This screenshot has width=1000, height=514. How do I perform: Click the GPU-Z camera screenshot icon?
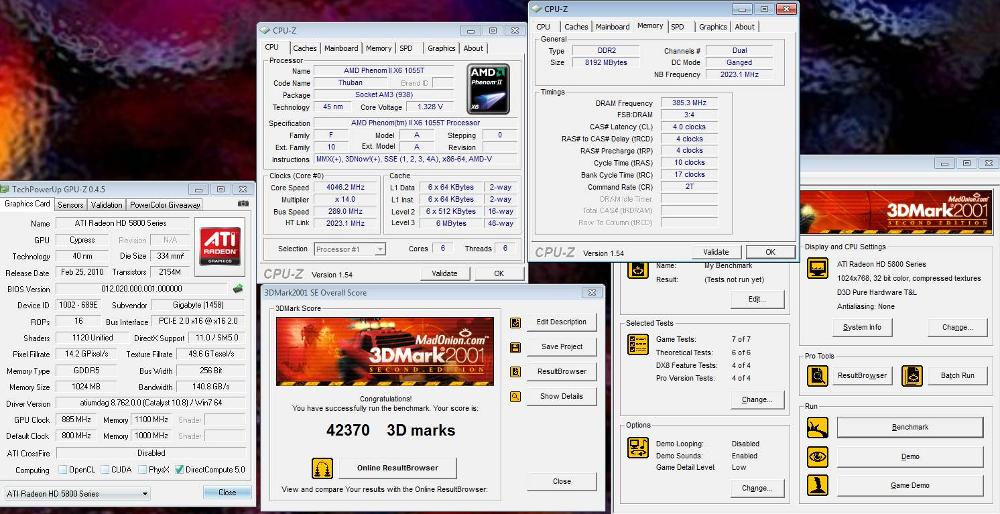click(243, 204)
